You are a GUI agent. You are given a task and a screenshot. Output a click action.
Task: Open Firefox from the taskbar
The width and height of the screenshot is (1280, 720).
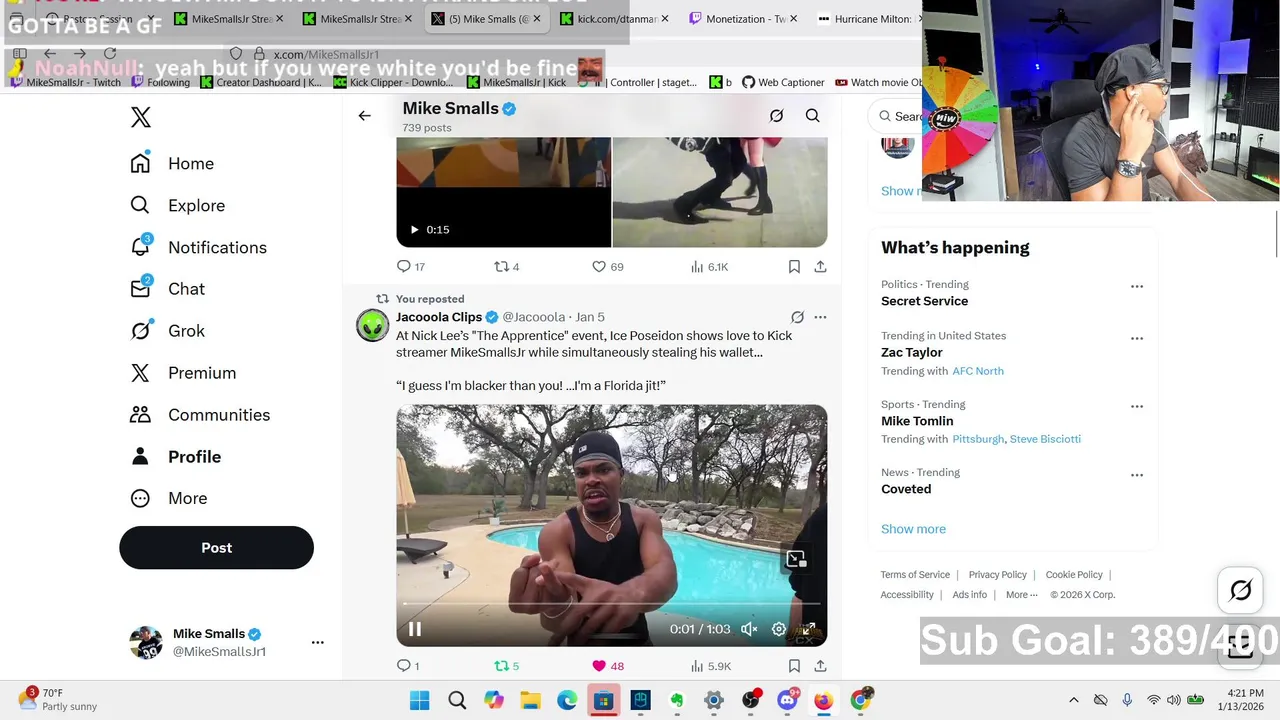(823, 701)
